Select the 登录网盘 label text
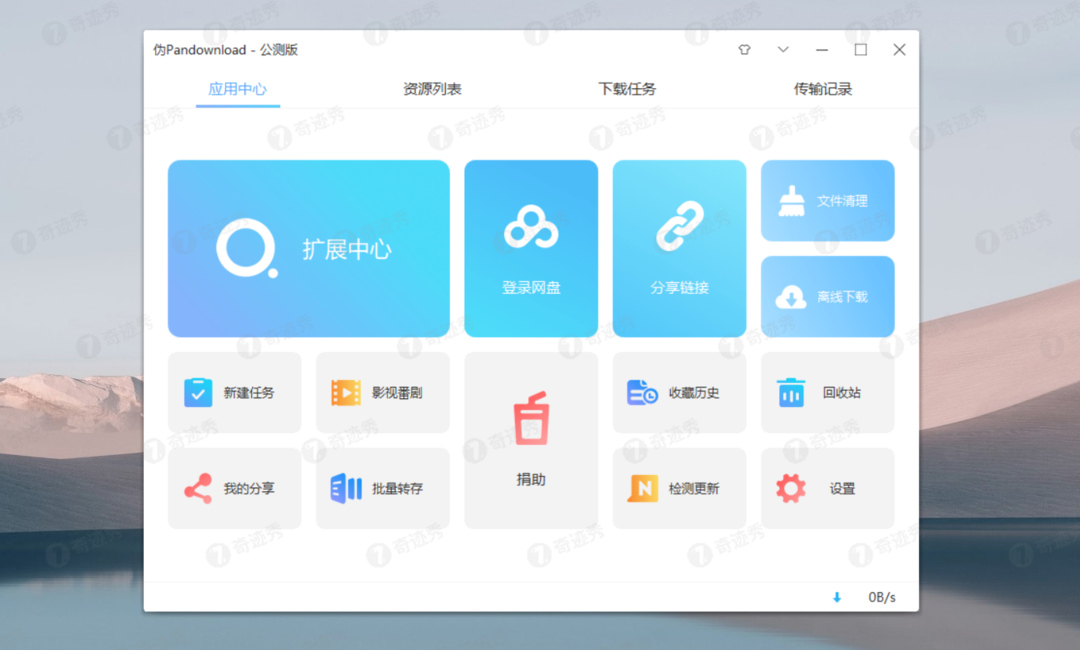Screen dimensions: 1080x650 (x=531, y=288)
